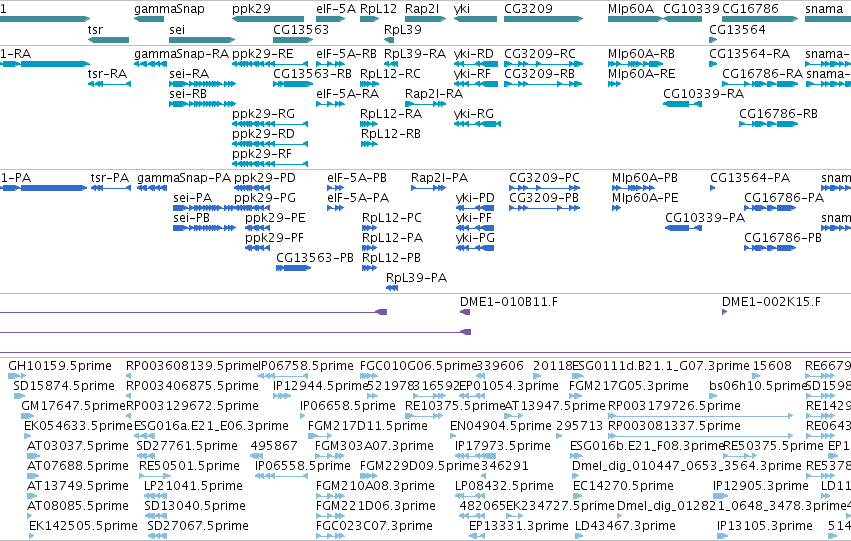Click the 'sei-PB' protein label

click(191, 218)
